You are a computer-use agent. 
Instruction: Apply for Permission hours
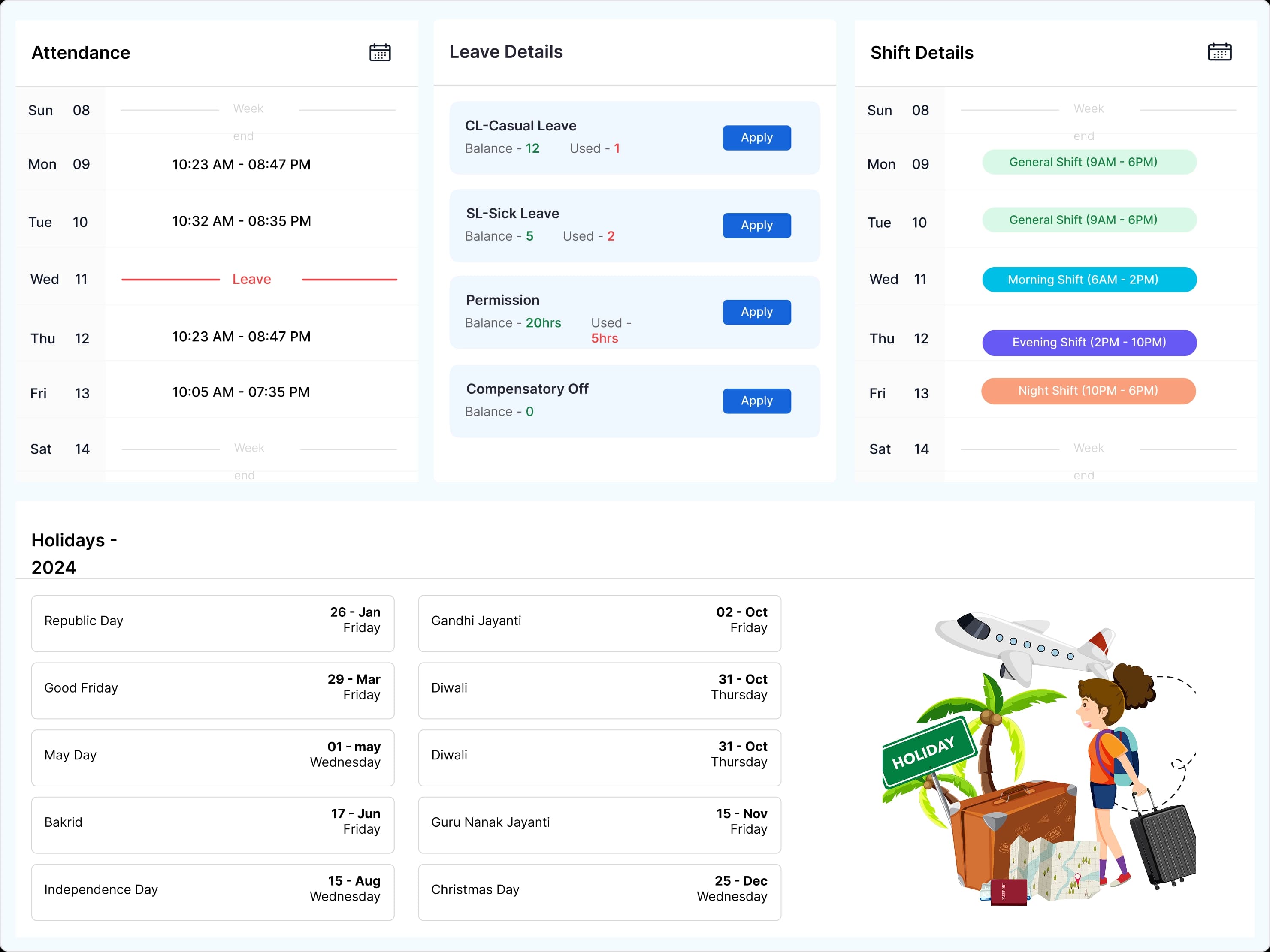(x=756, y=312)
